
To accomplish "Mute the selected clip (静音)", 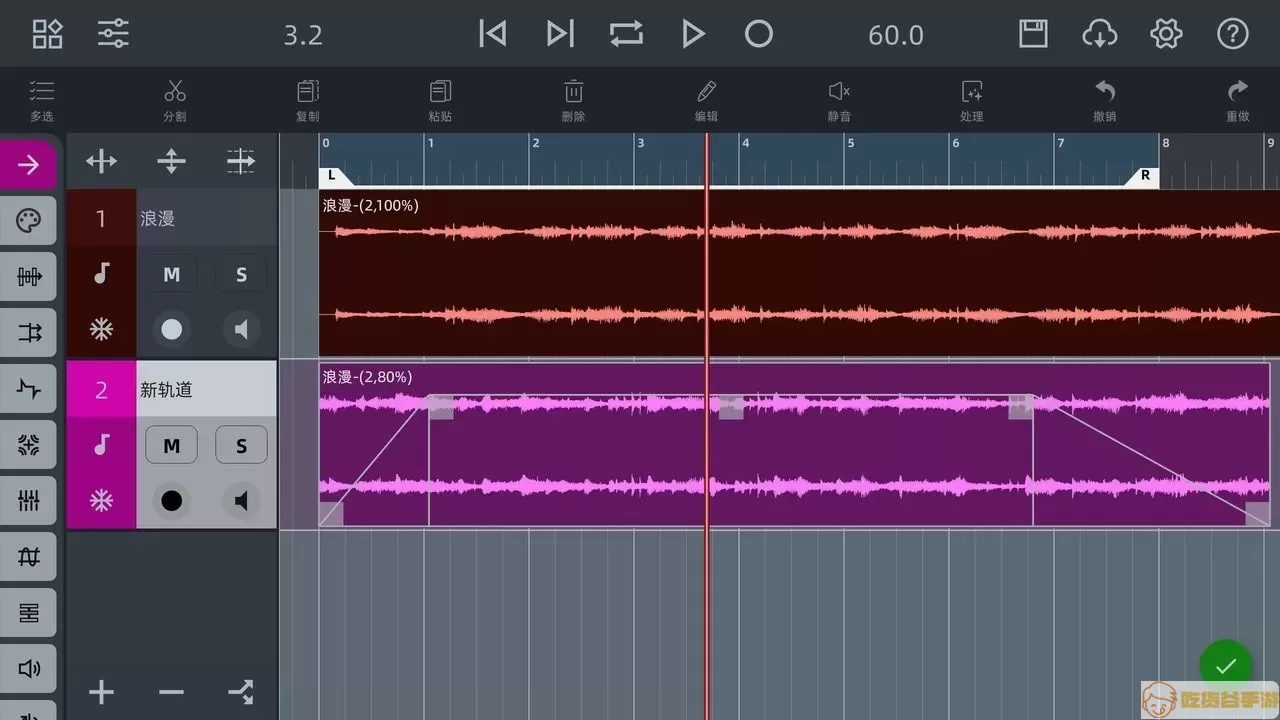I will (839, 101).
